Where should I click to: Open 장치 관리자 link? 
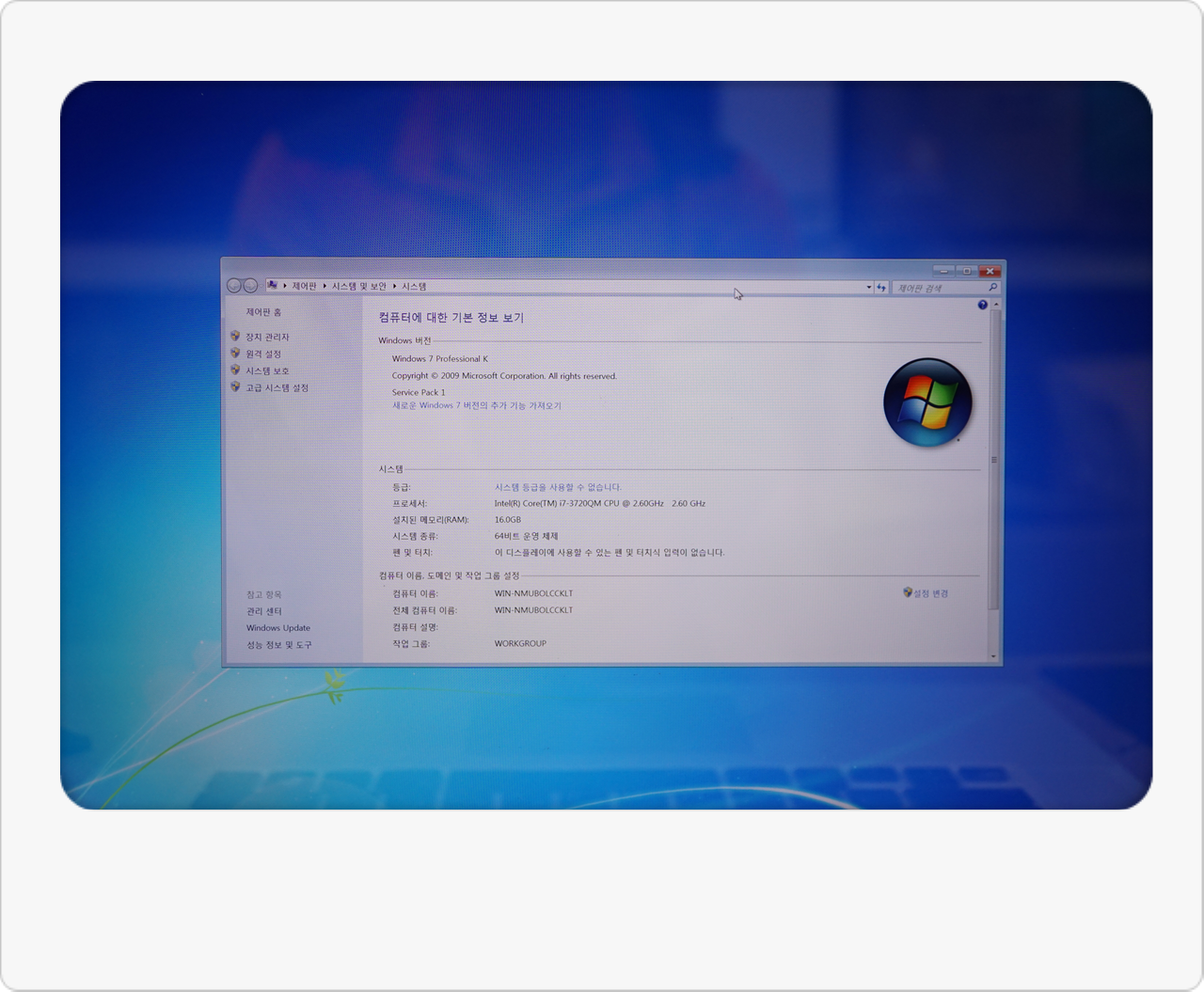coord(267,337)
